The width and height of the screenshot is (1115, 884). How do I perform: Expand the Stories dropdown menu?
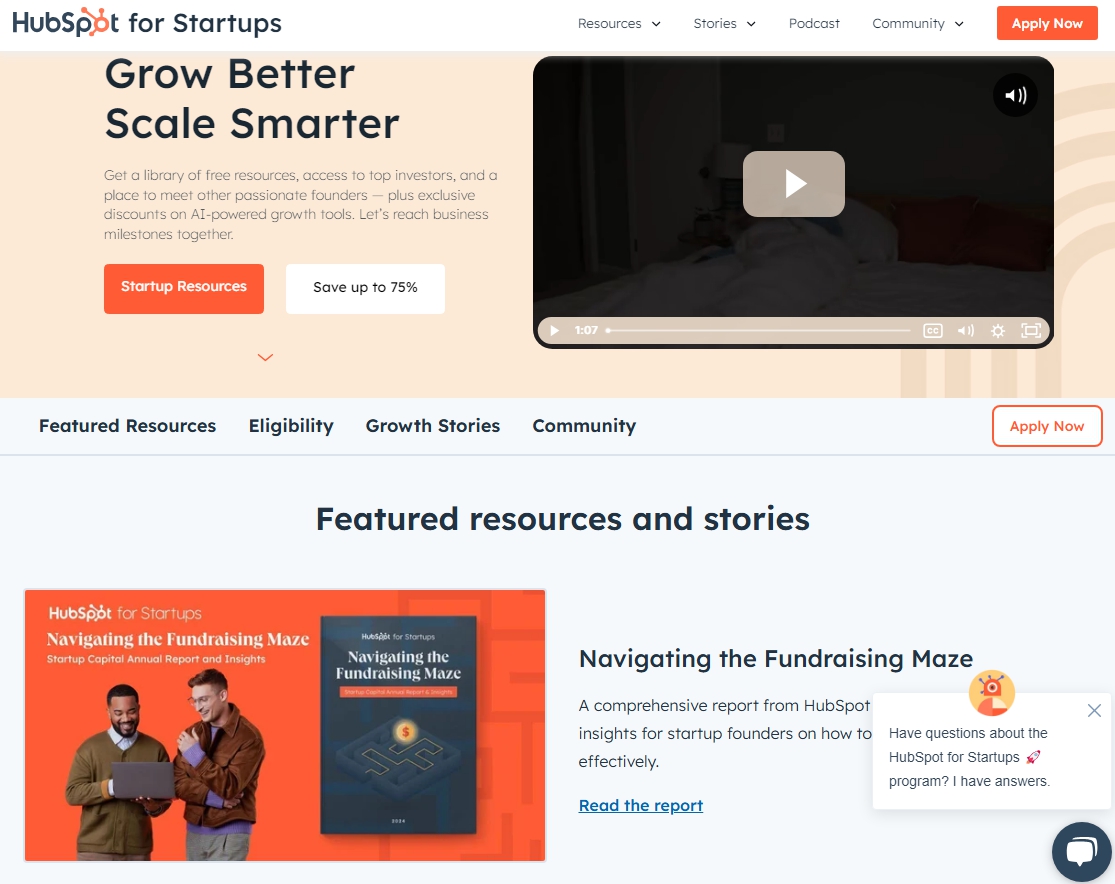coord(725,23)
